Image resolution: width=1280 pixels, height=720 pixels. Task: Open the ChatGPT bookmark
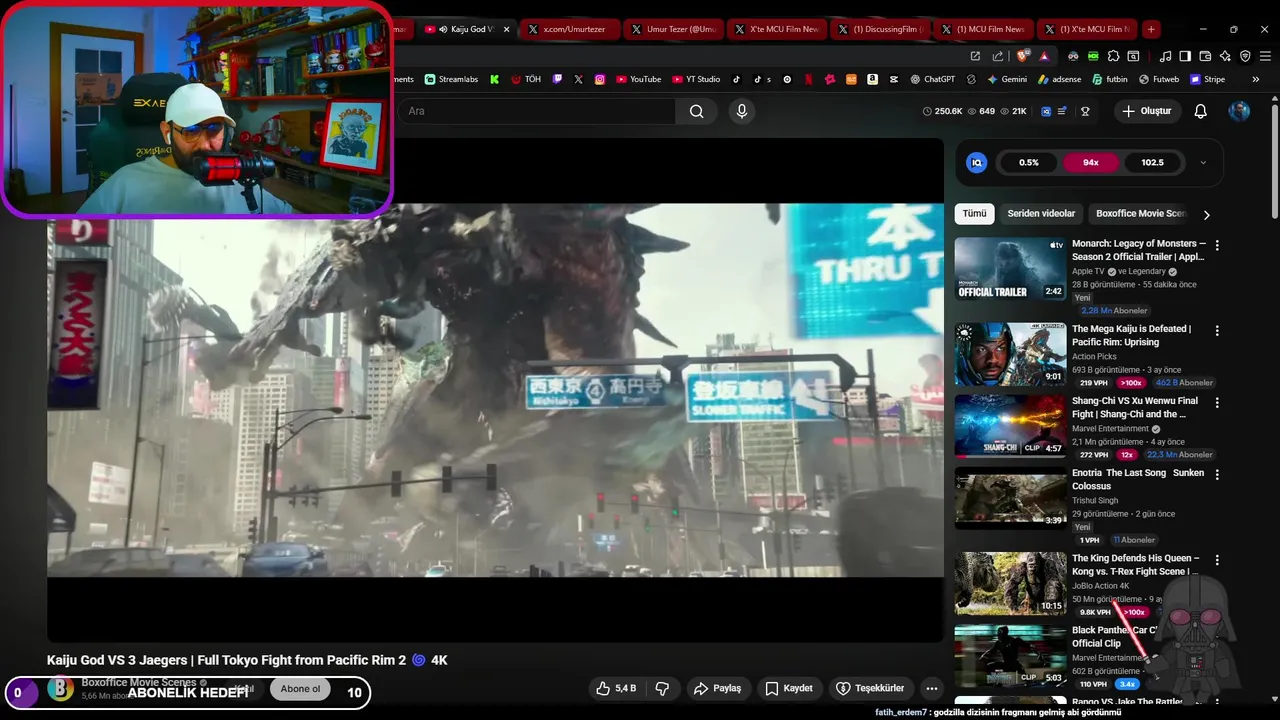pos(932,79)
